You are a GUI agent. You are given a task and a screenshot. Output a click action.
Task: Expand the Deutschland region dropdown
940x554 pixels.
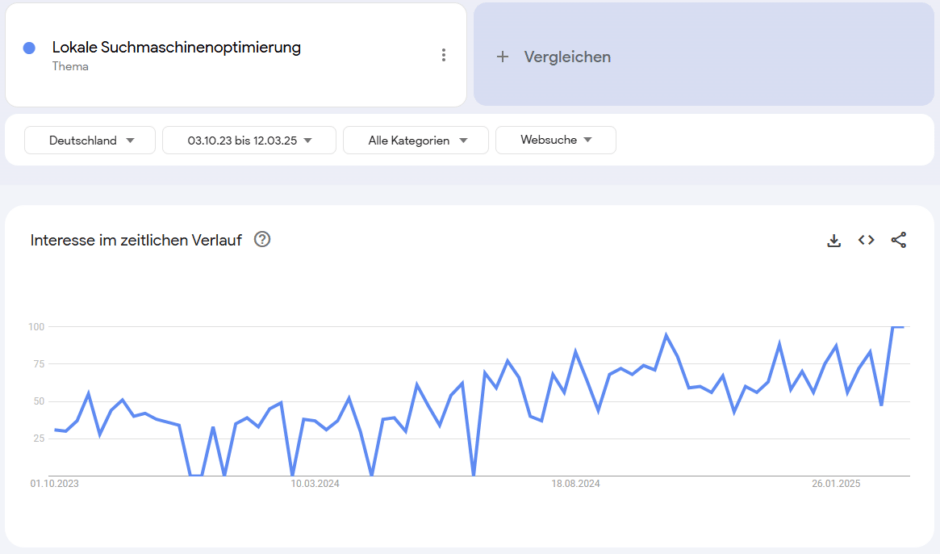point(90,140)
